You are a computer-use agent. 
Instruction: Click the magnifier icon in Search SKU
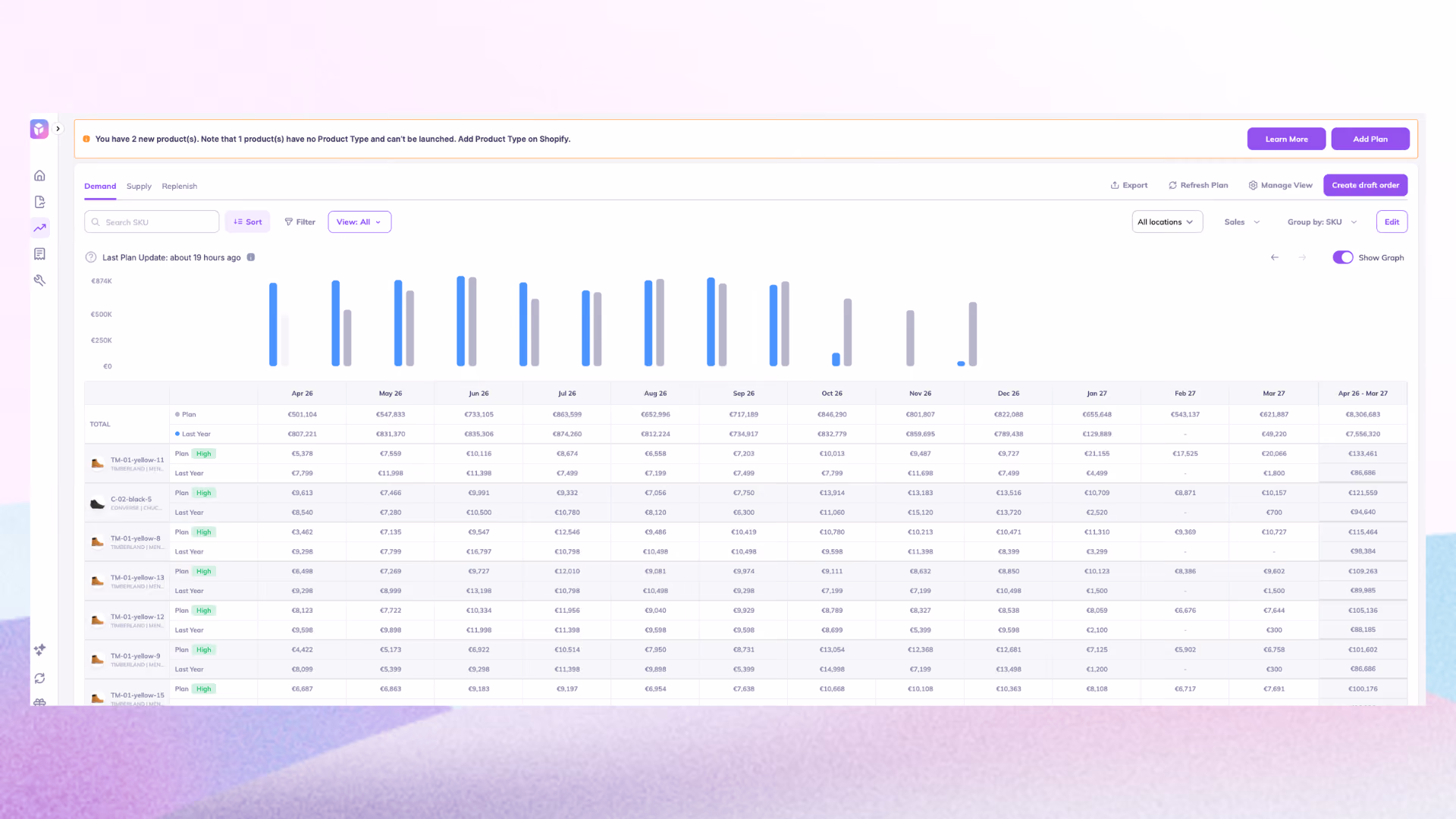pyautogui.click(x=96, y=222)
